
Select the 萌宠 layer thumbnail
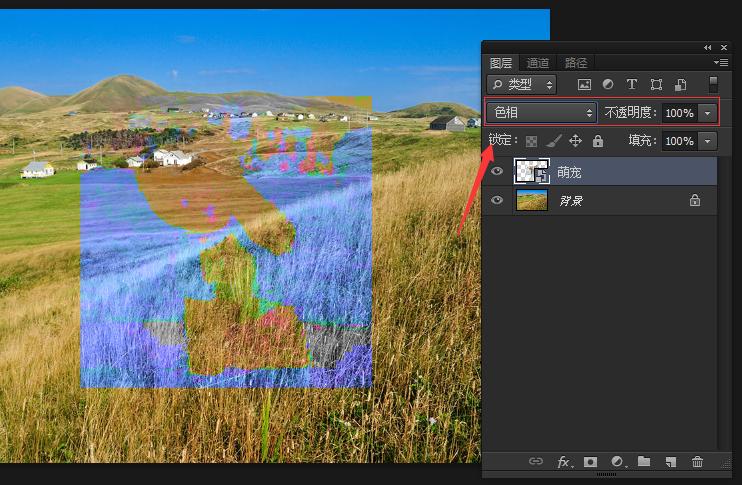coord(532,171)
